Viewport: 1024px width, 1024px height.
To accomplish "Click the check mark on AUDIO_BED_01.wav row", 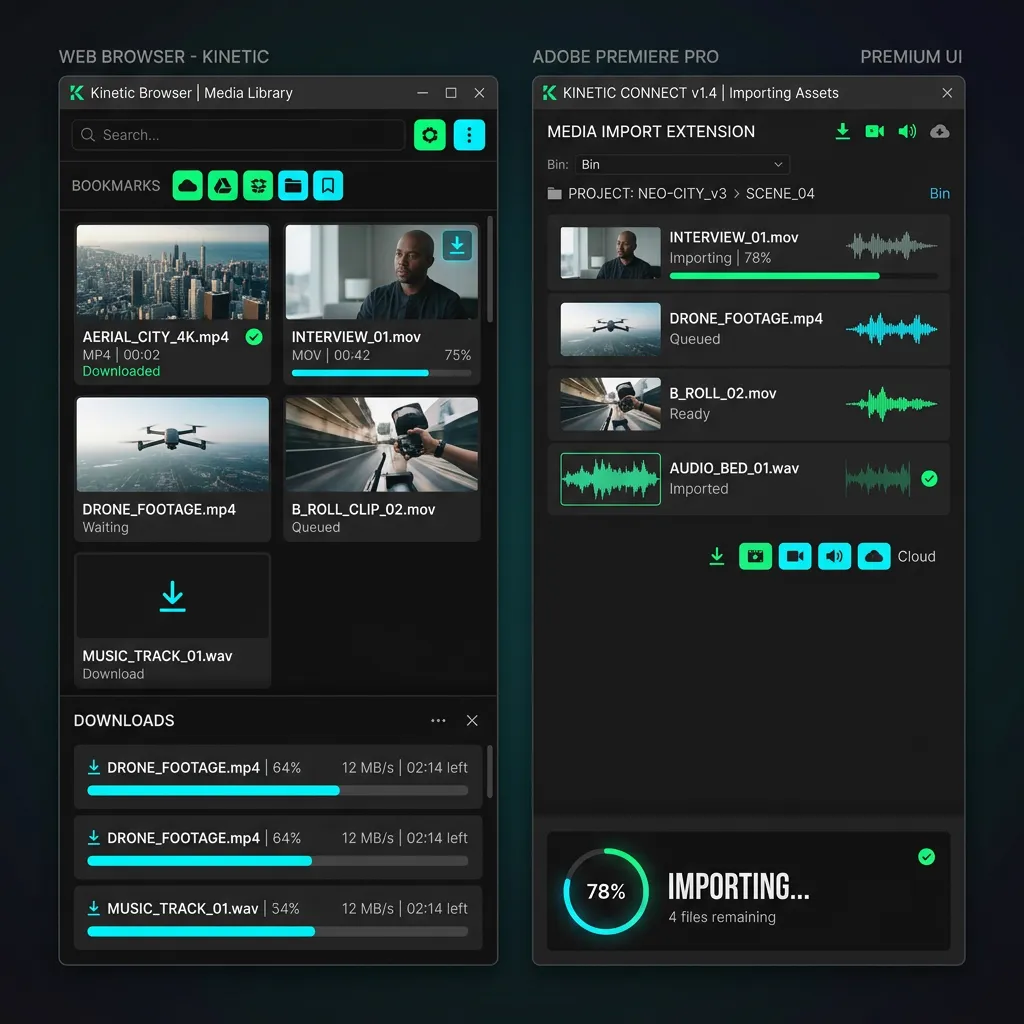I will pos(929,479).
